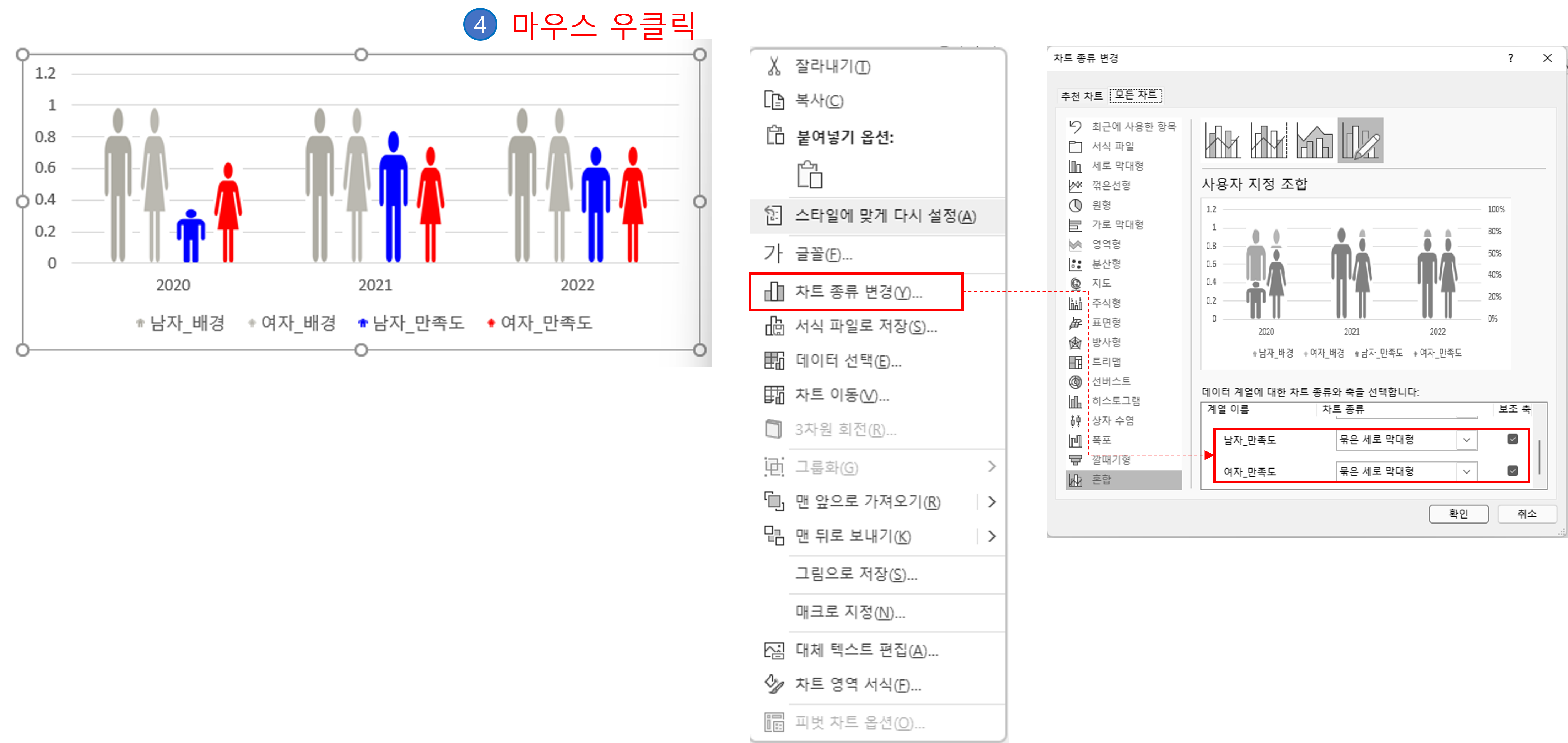Select the Stacked Area–Clustered Column subtype icon
This screenshot has height=743, width=1568.
pos(1314,141)
